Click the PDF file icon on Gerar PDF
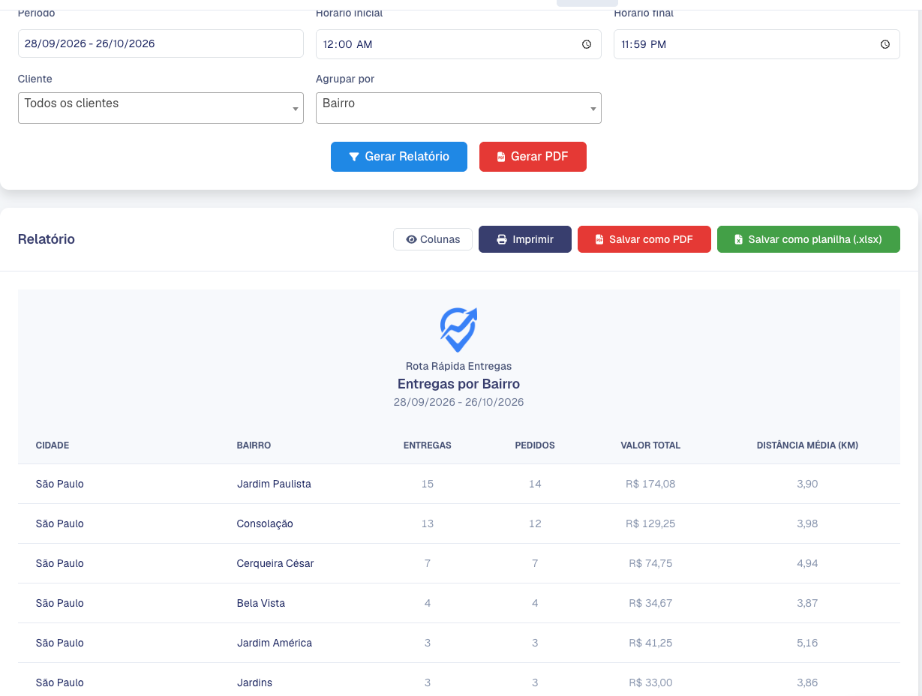 tap(501, 157)
